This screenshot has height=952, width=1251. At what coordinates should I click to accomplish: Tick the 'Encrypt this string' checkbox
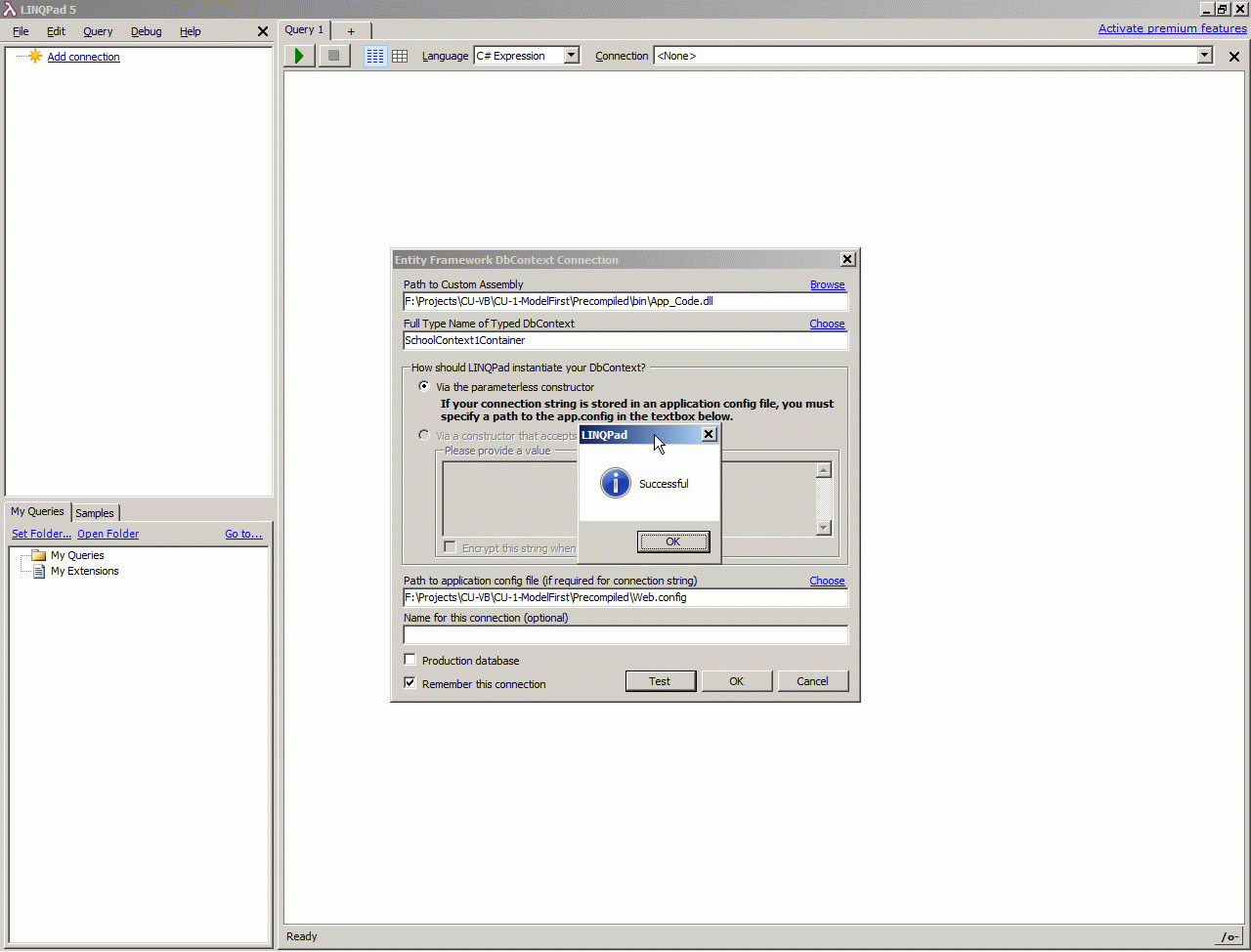click(450, 547)
